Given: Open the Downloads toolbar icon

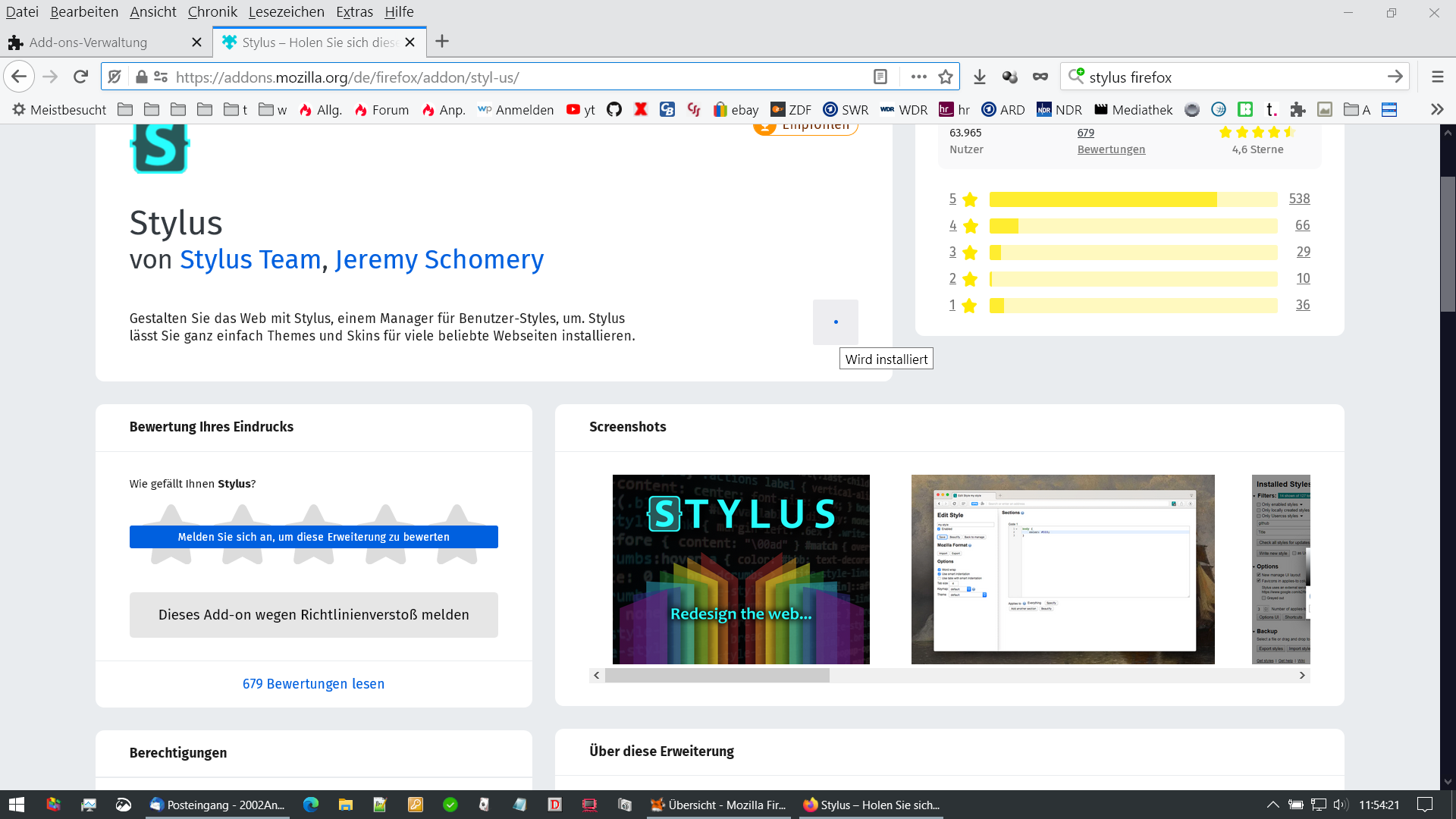Looking at the screenshot, I should point(979,77).
